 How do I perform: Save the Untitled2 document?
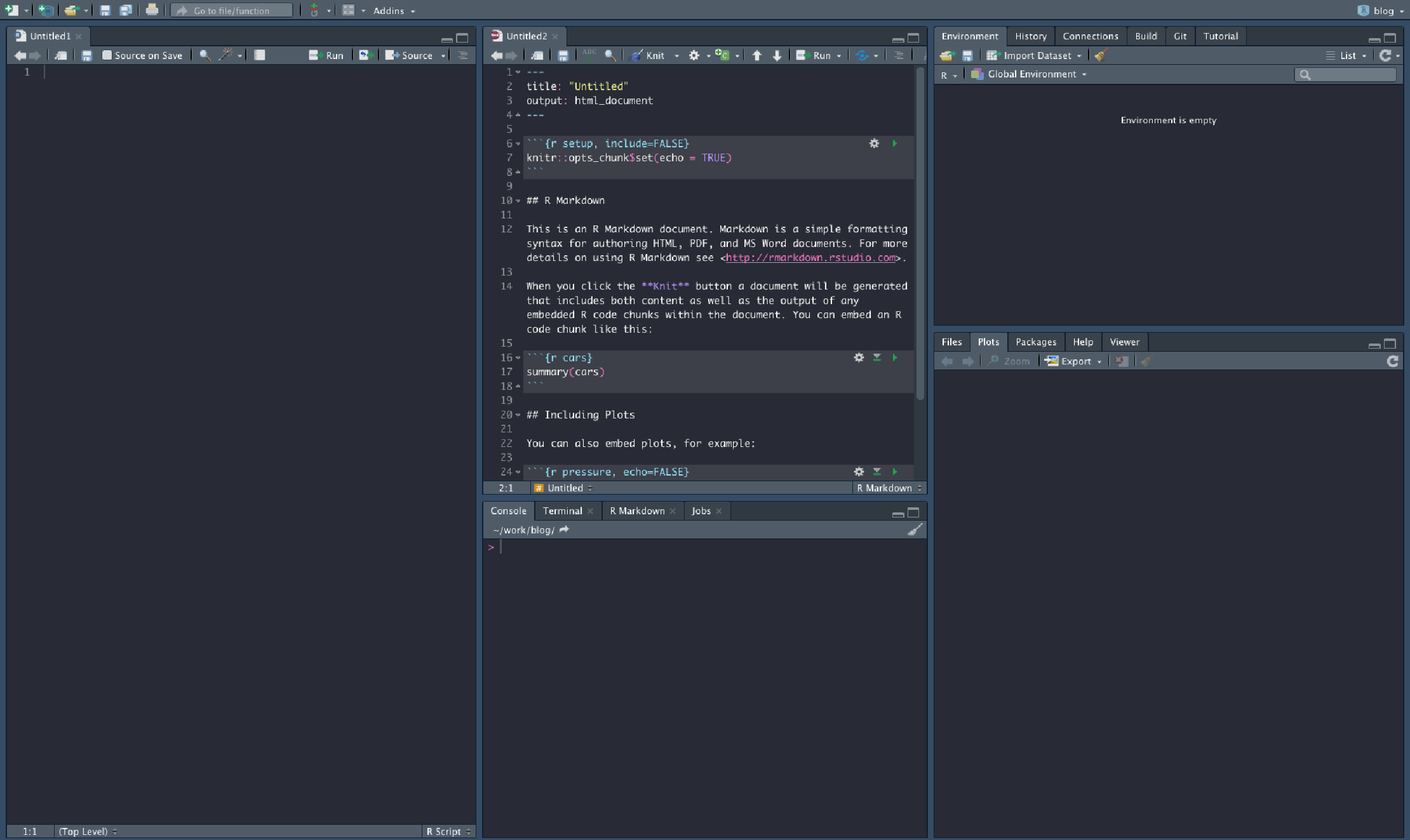coord(563,55)
